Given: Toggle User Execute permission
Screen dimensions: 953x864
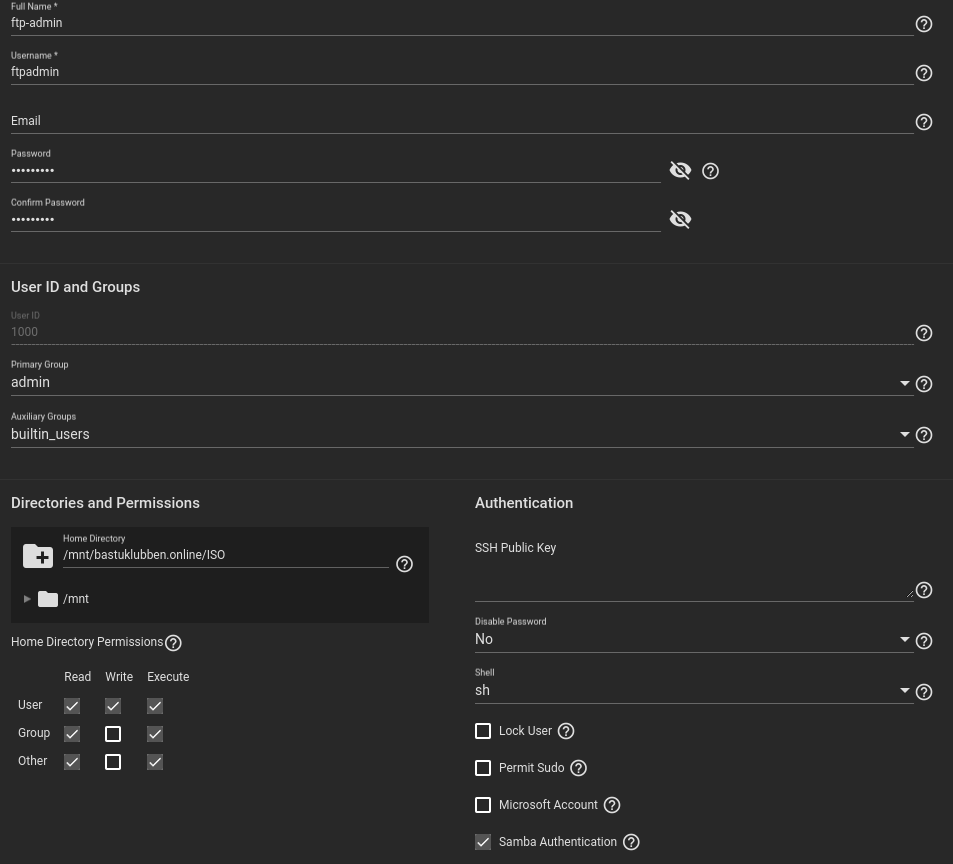Looking at the screenshot, I should pos(155,706).
